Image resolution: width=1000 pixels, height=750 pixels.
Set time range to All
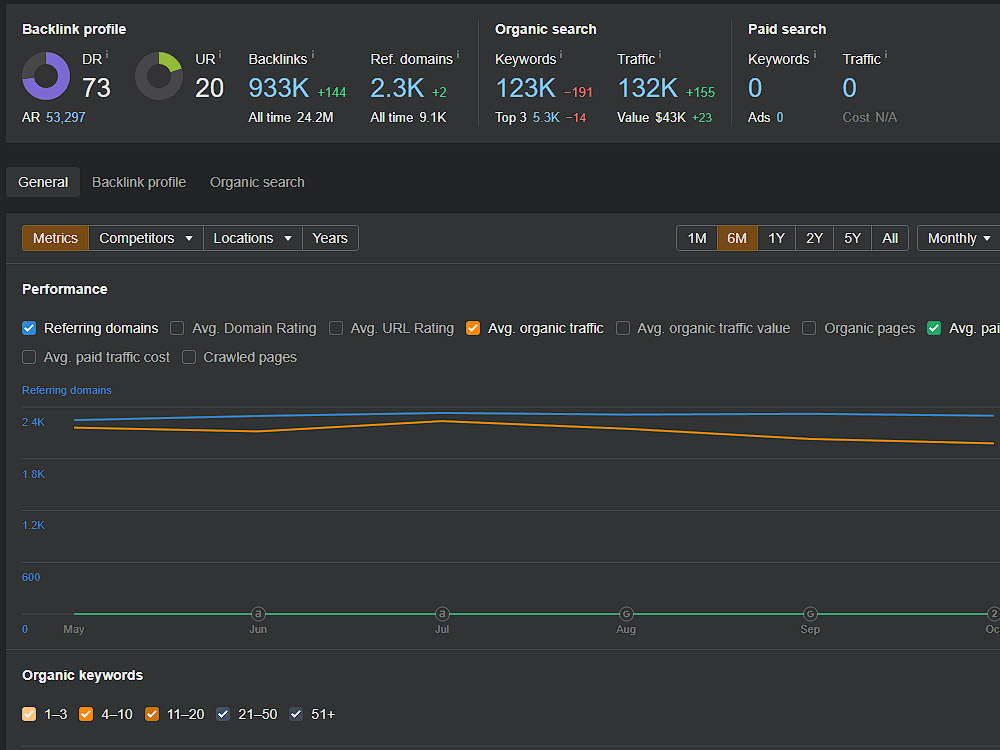pos(890,238)
